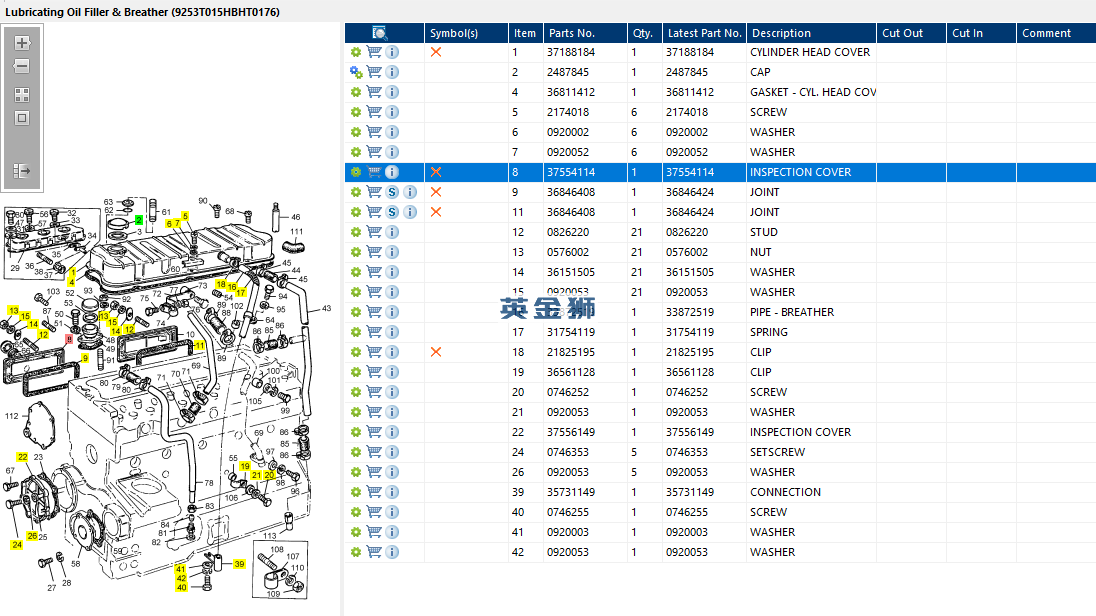
Task: Open info for CAP part row
Action: point(392,72)
